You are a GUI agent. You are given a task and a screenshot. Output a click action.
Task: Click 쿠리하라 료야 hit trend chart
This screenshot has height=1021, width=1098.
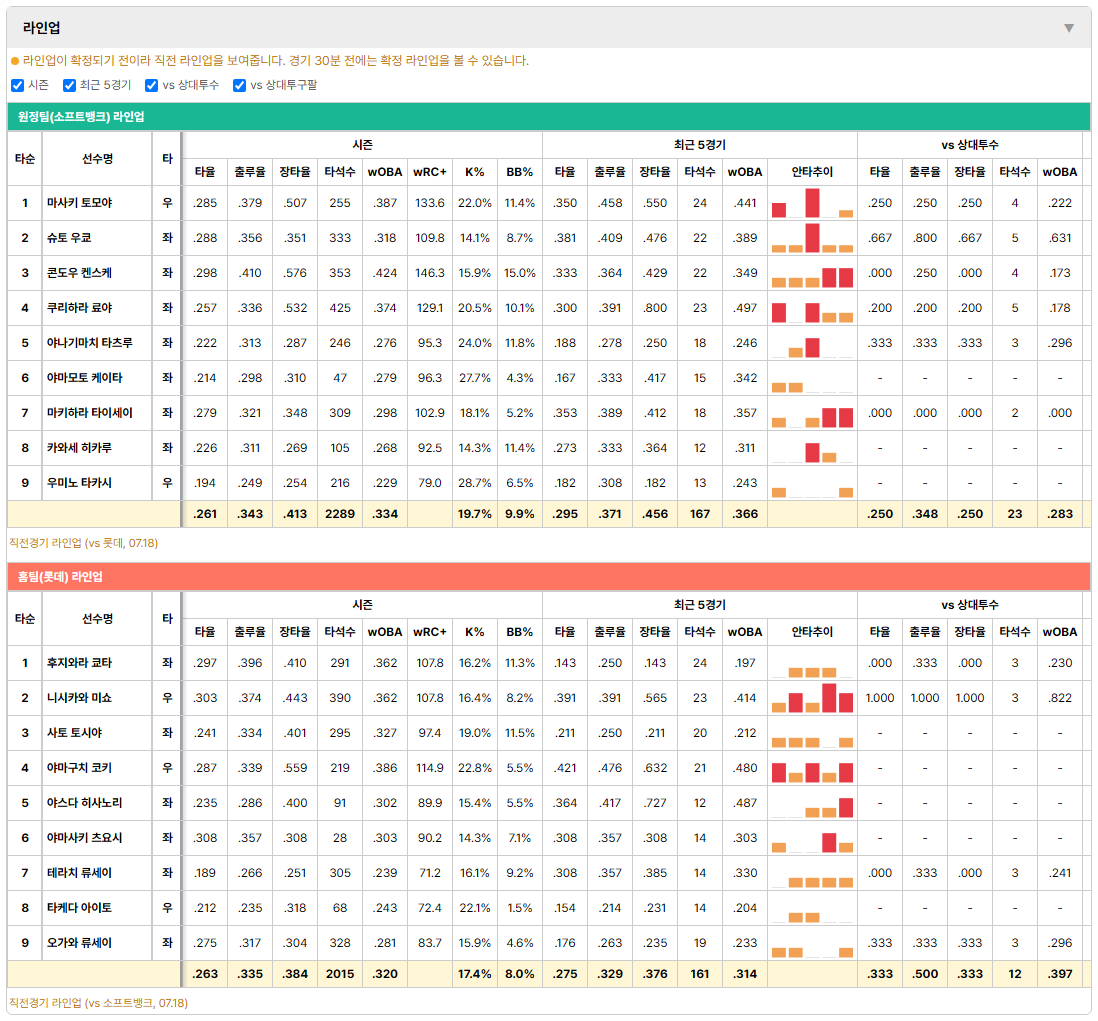tap(812, 308)
